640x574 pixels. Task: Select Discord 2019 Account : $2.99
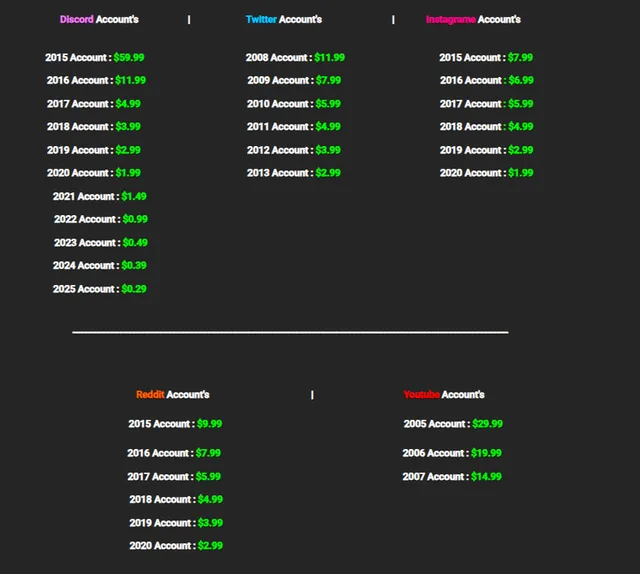coord(94,150)
